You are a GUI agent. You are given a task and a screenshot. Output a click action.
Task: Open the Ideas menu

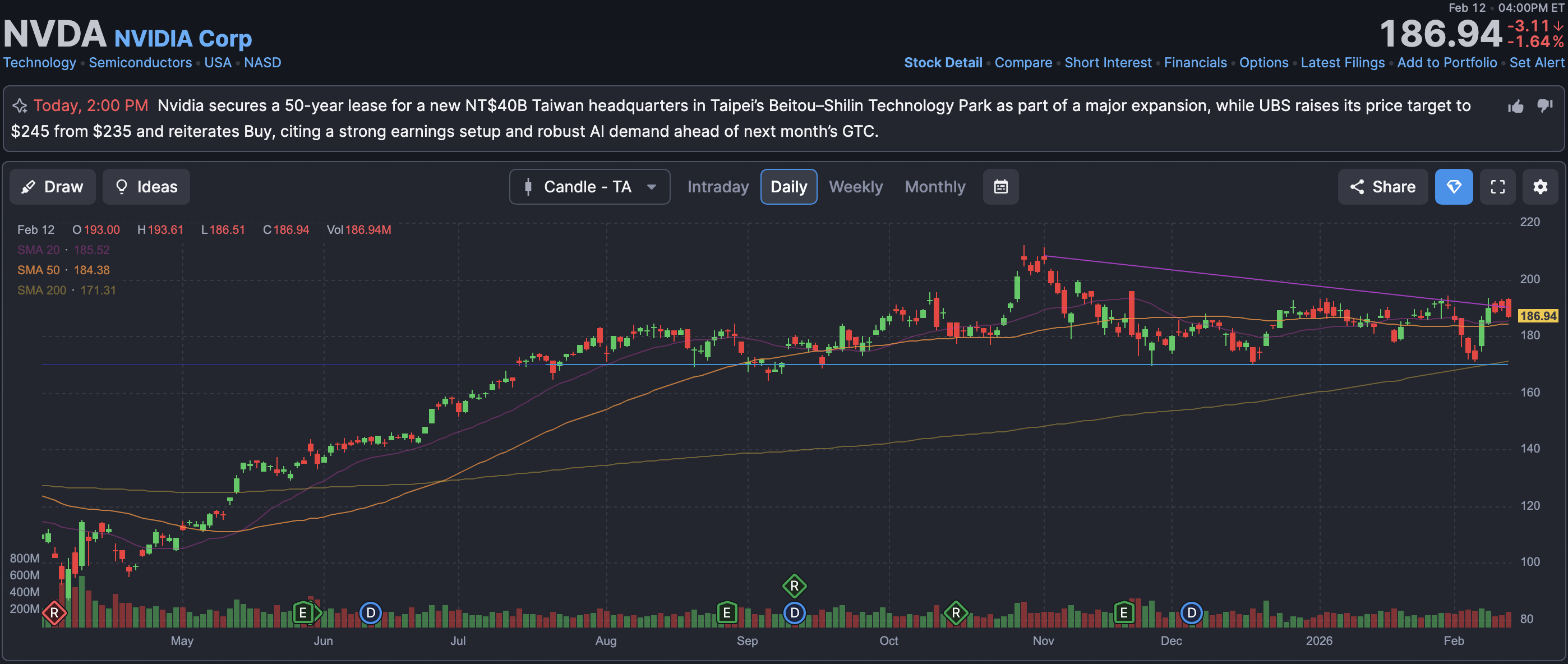[x=146, y=187]
